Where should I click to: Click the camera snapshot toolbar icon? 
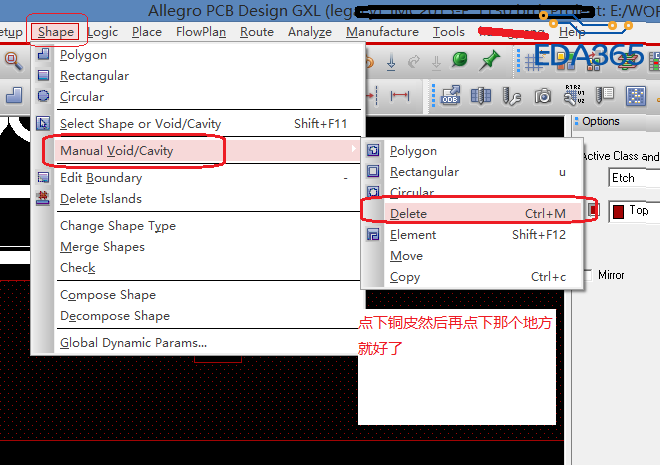pyautogui.click(x=543, y=96)
